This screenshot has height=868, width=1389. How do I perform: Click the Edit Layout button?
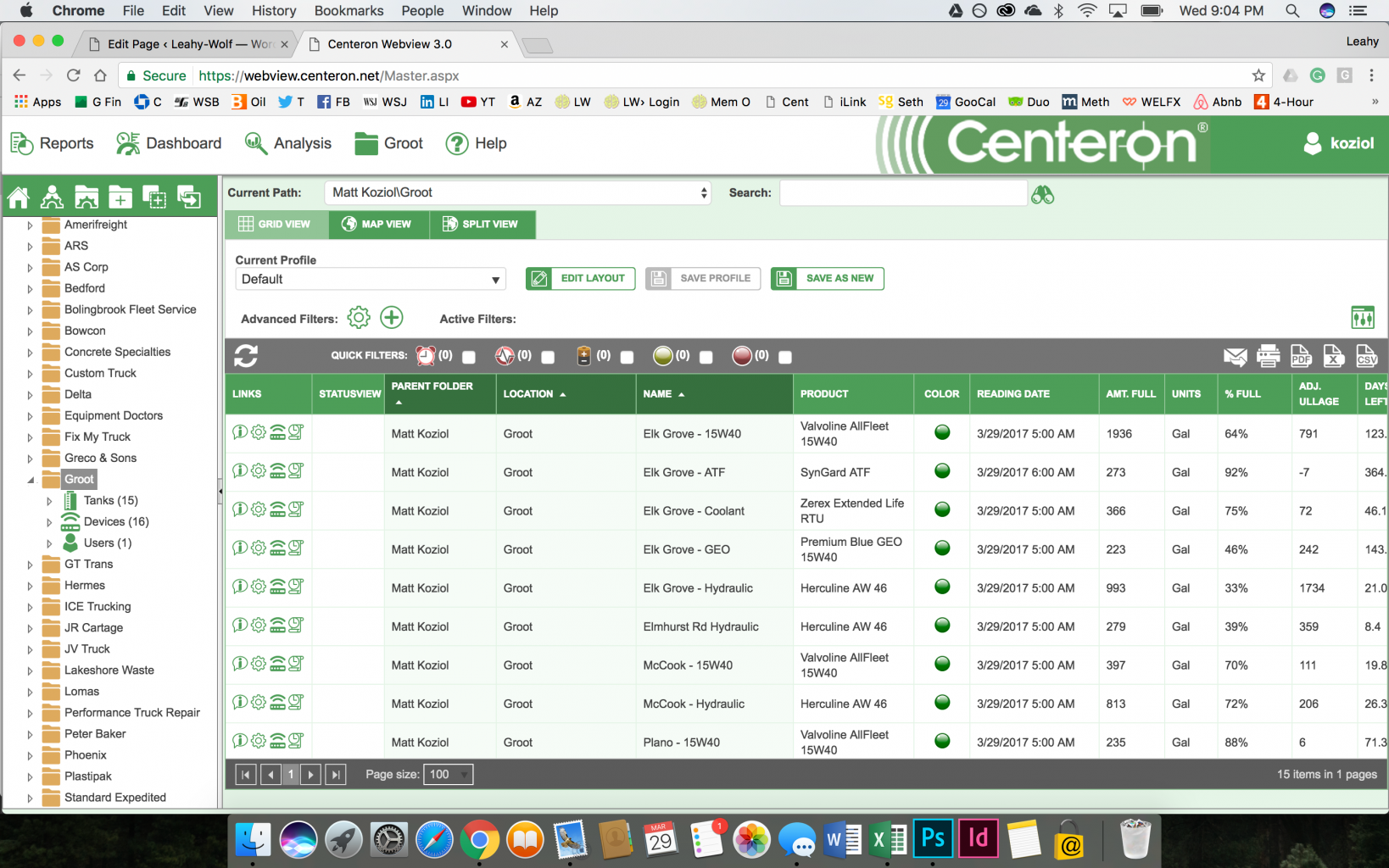(580, 278)
